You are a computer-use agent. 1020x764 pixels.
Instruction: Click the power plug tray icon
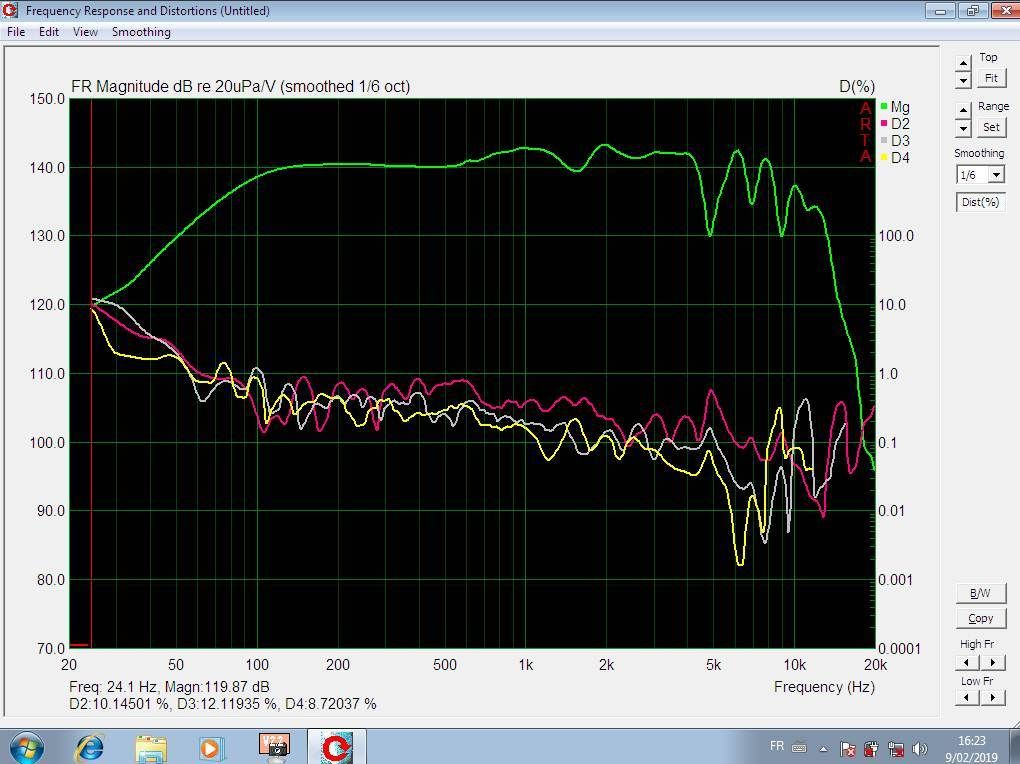click(872, 748)
